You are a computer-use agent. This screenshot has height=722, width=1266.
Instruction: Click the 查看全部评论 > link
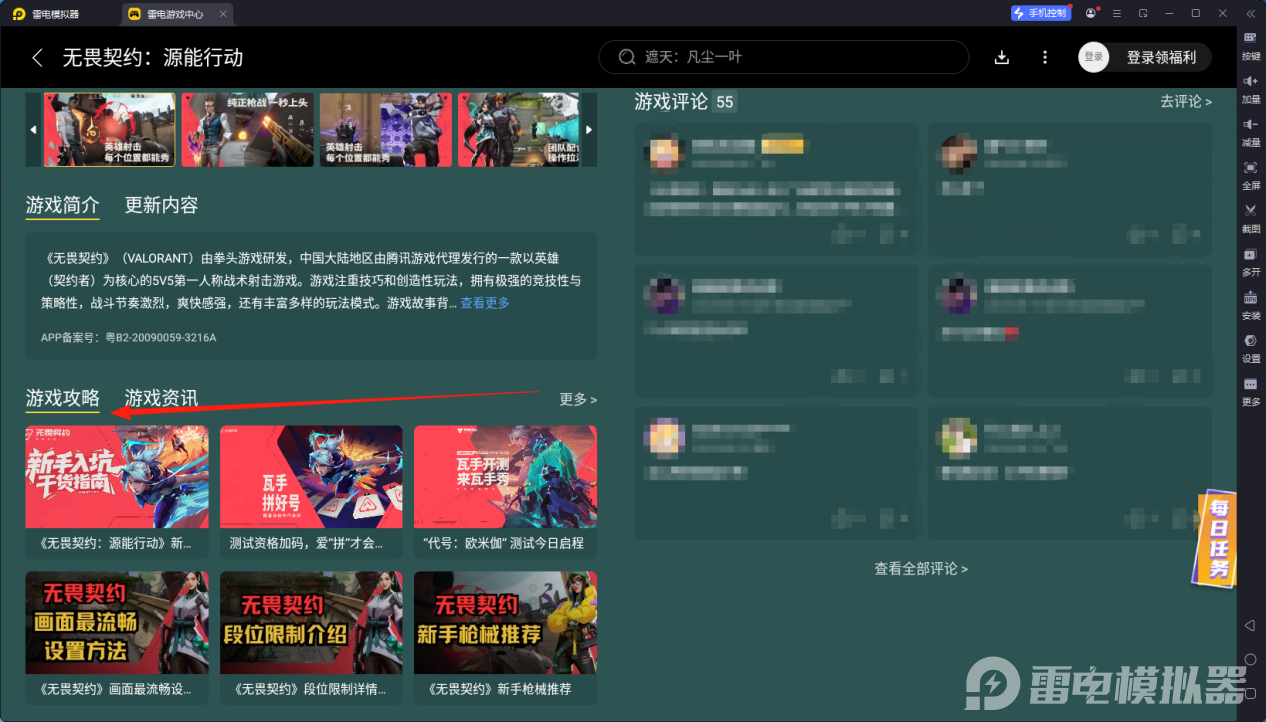[x=921, y=568]
